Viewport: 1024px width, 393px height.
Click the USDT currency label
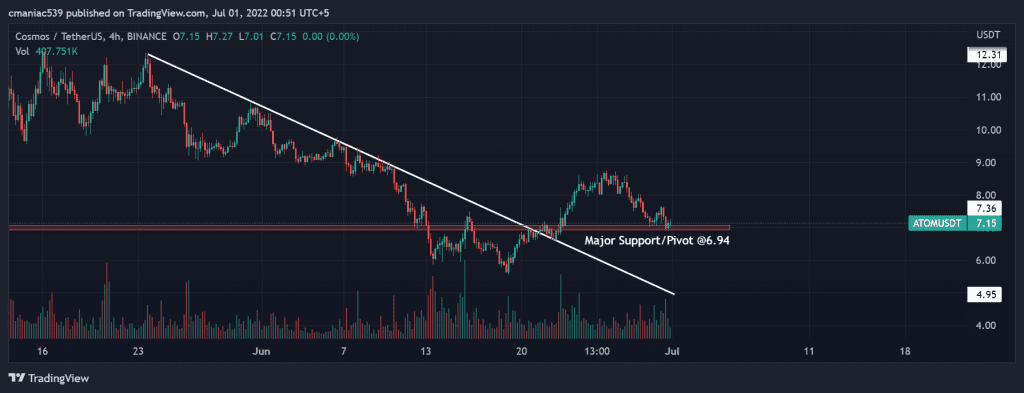[x=984, y=34]
